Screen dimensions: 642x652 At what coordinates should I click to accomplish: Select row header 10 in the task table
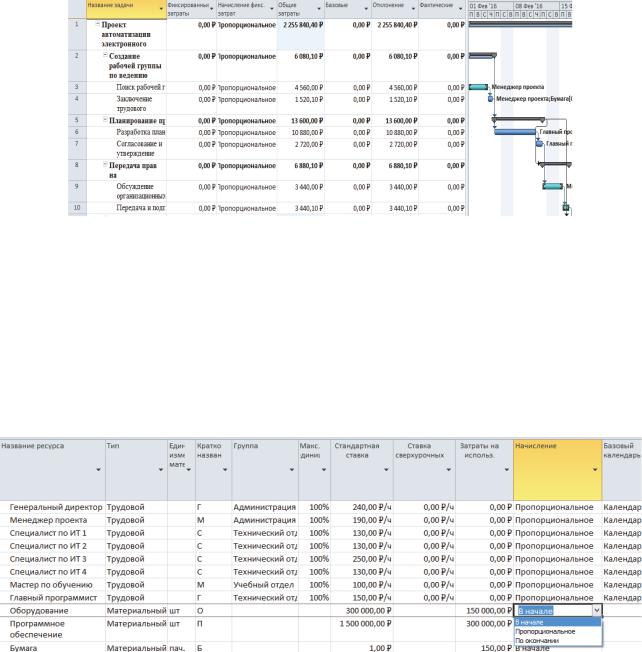point(77,208)
